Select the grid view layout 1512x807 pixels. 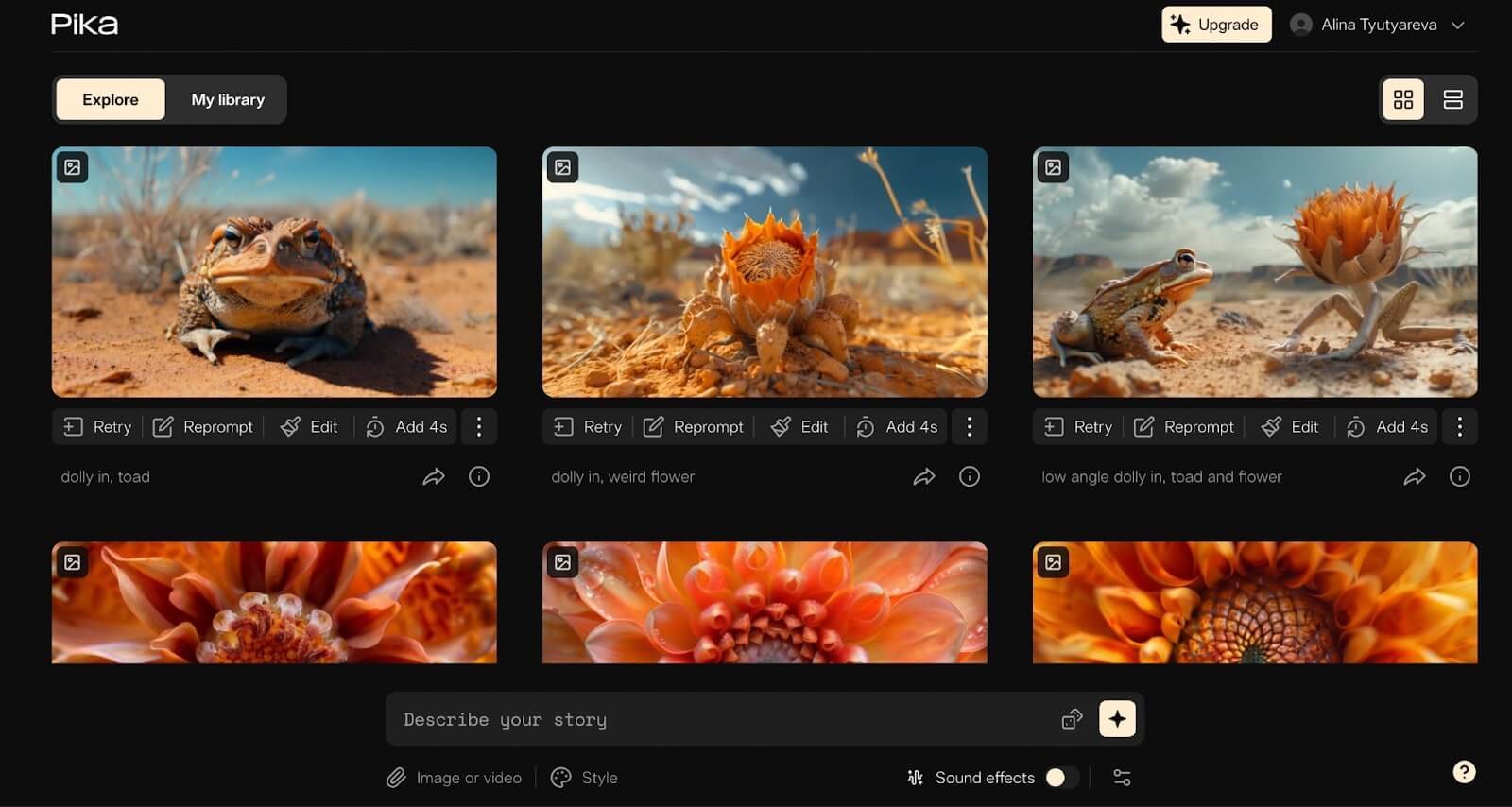1403,99
